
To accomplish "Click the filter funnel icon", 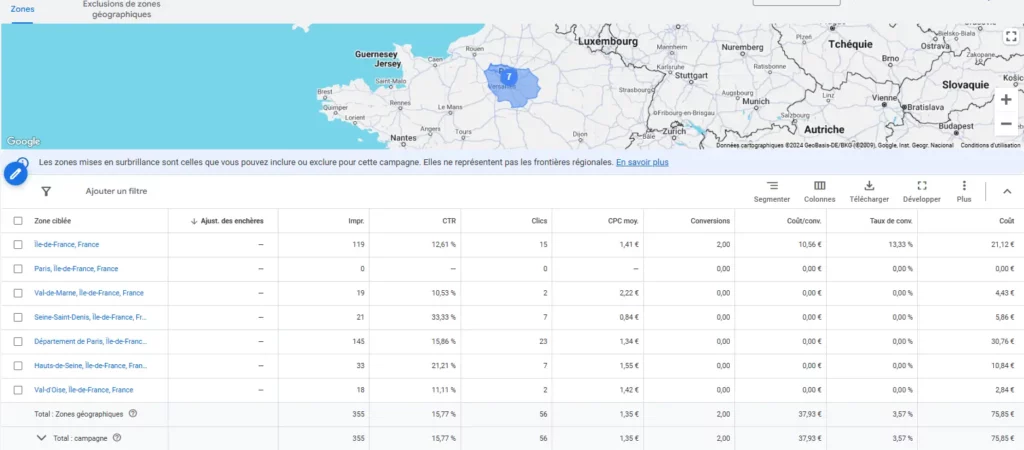I will (x=46, y=191).
